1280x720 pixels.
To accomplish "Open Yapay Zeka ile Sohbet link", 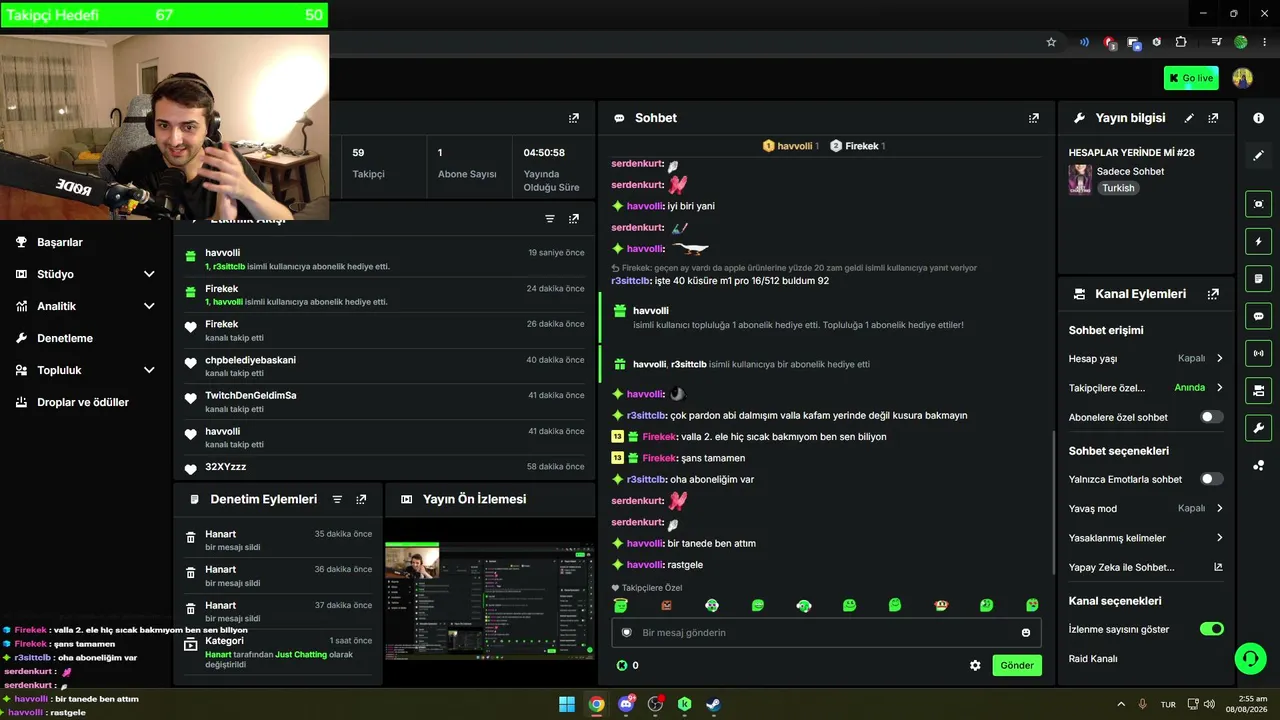I will click(x=1146, y=567).
